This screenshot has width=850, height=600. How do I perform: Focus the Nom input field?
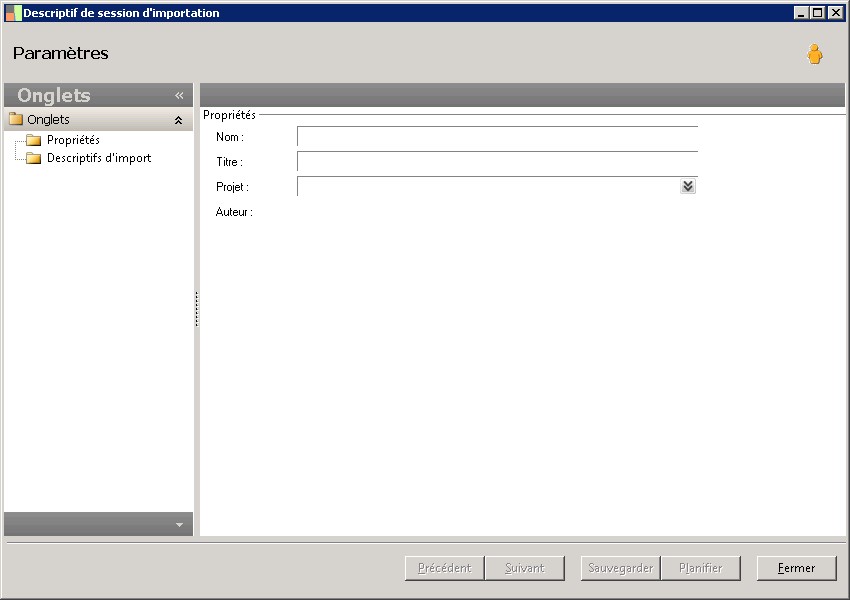[x=497, y=136]
